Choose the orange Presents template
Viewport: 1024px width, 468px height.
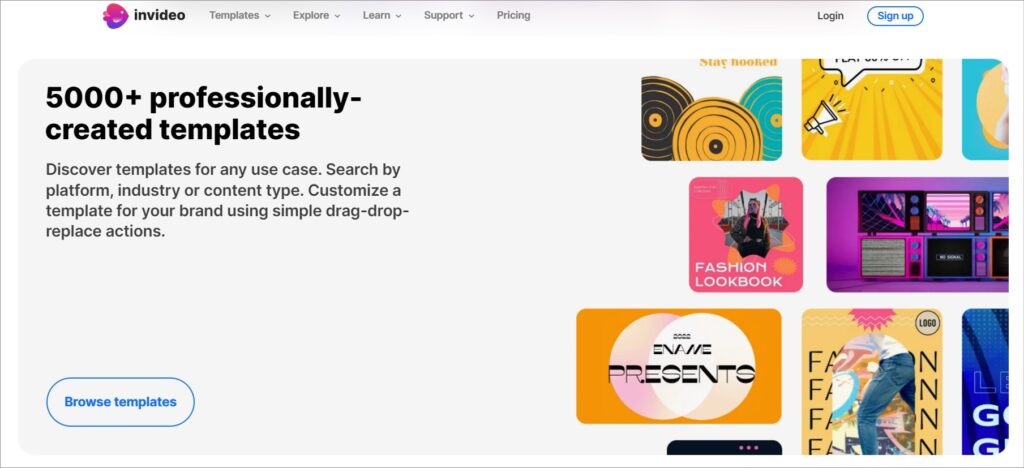[679, 366]
